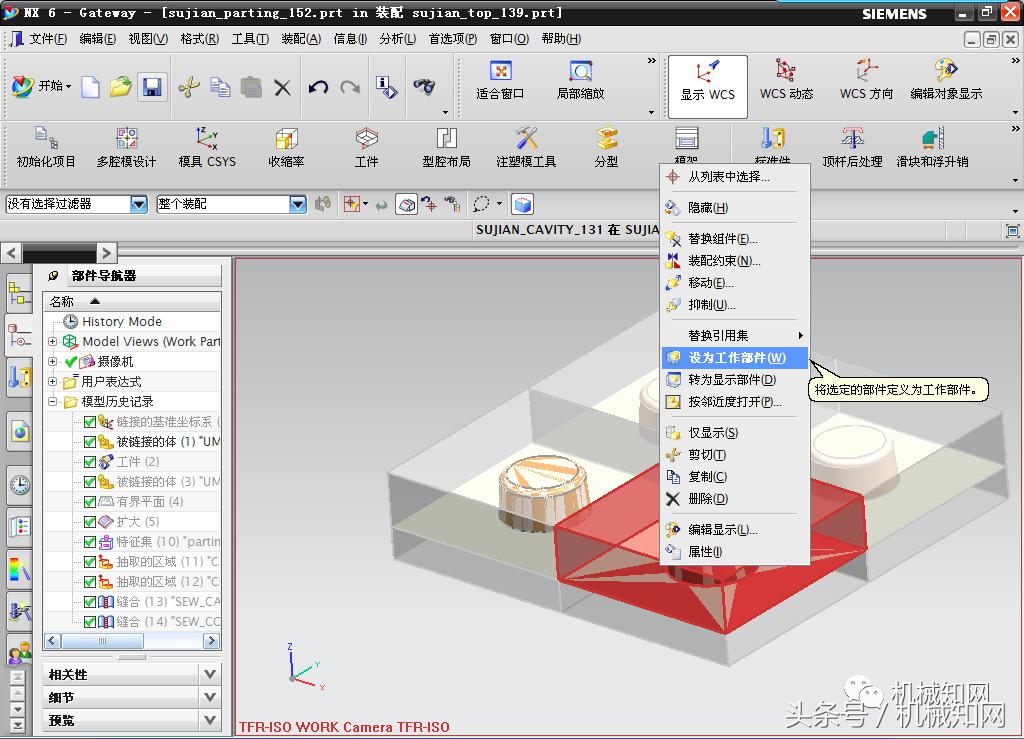Save using the floppy disk icon
Image resolution: width=1024 pixels, height=739 pixels.
[x=152, y=87]
